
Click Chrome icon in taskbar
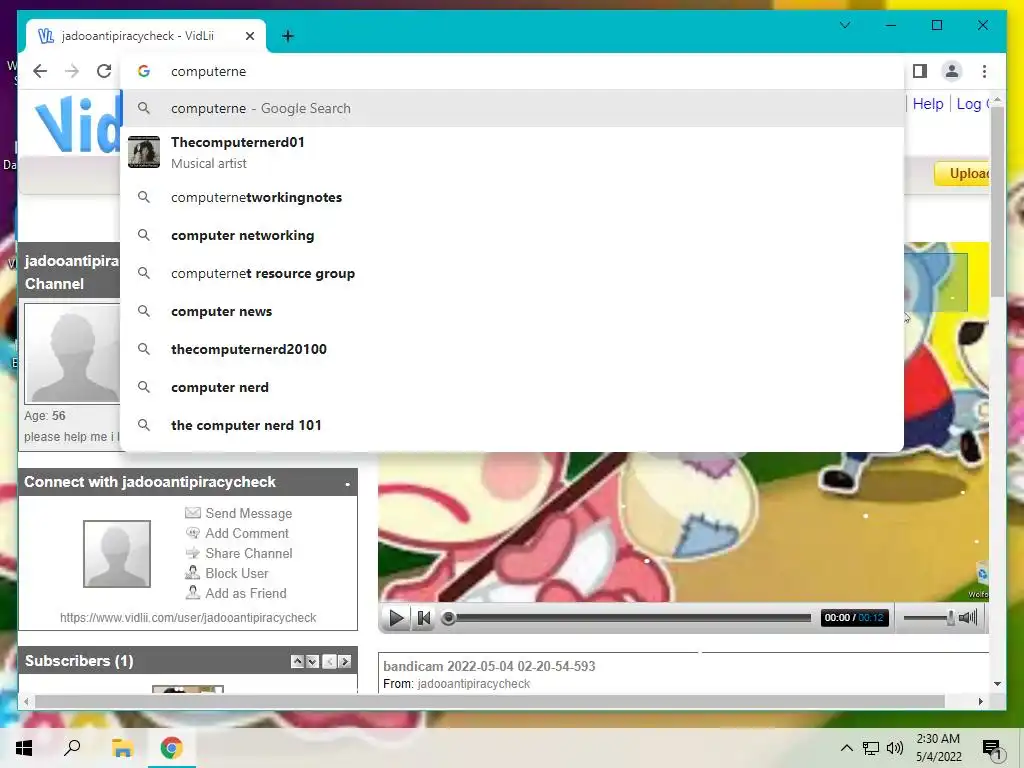click(171, 748)
